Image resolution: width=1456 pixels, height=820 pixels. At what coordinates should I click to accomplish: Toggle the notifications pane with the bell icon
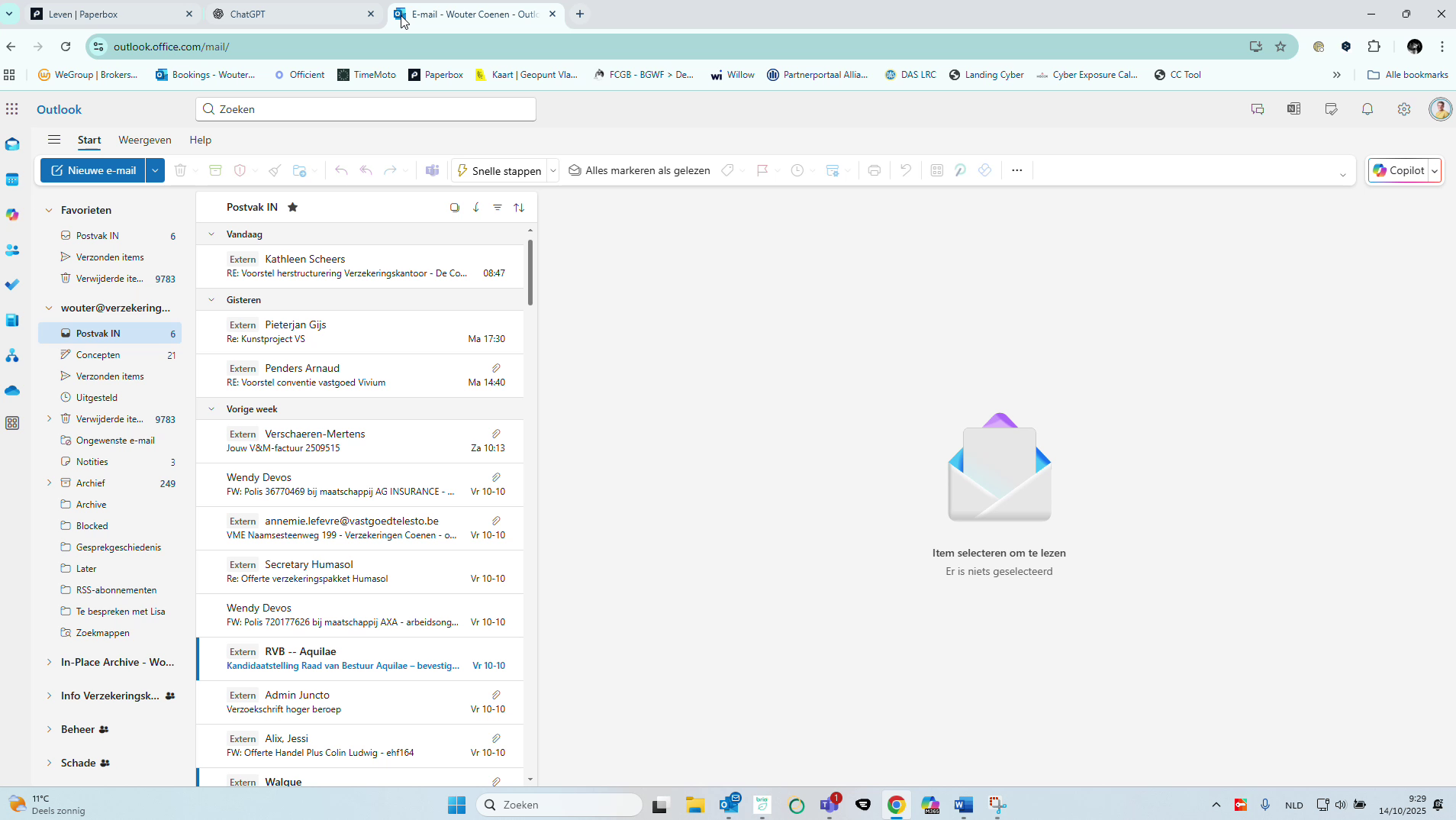[x=1367, y=109]
